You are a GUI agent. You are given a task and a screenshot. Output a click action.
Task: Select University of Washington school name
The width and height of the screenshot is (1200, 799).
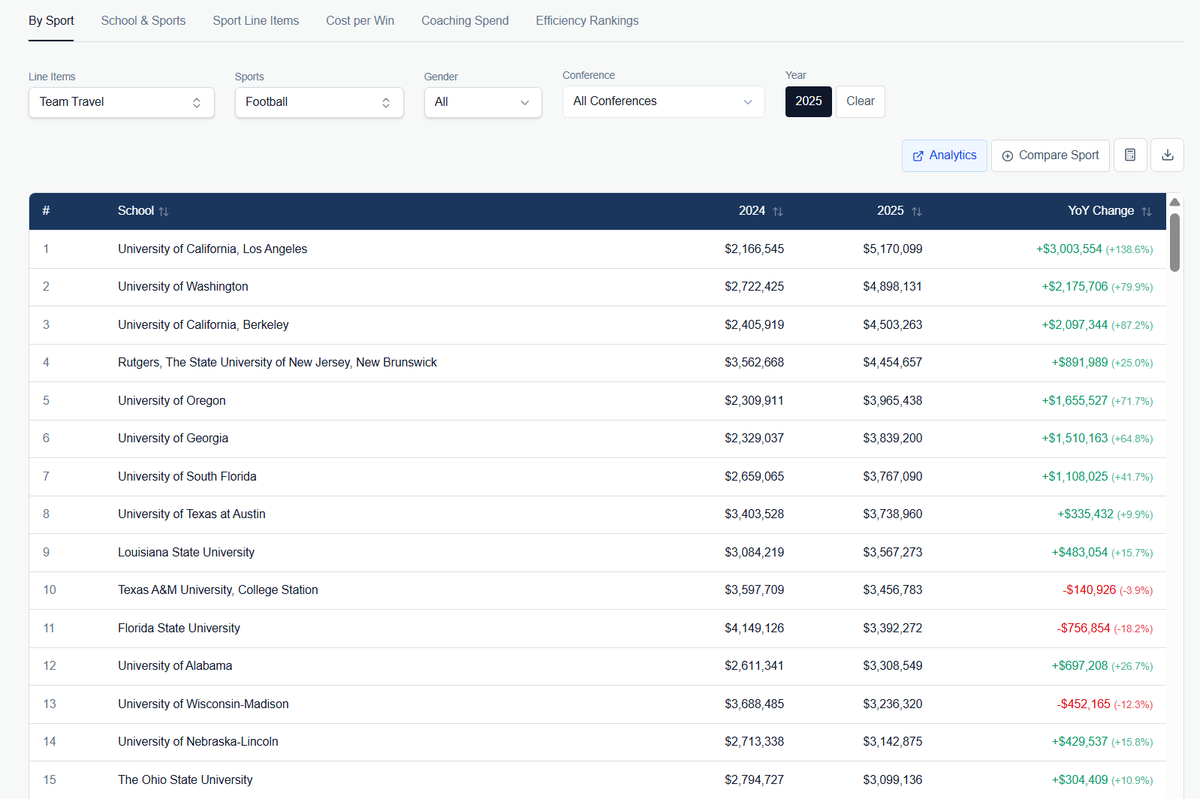183,287
